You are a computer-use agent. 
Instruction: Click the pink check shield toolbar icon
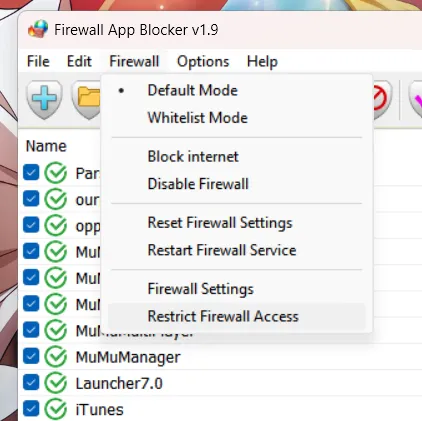[415, 99]
